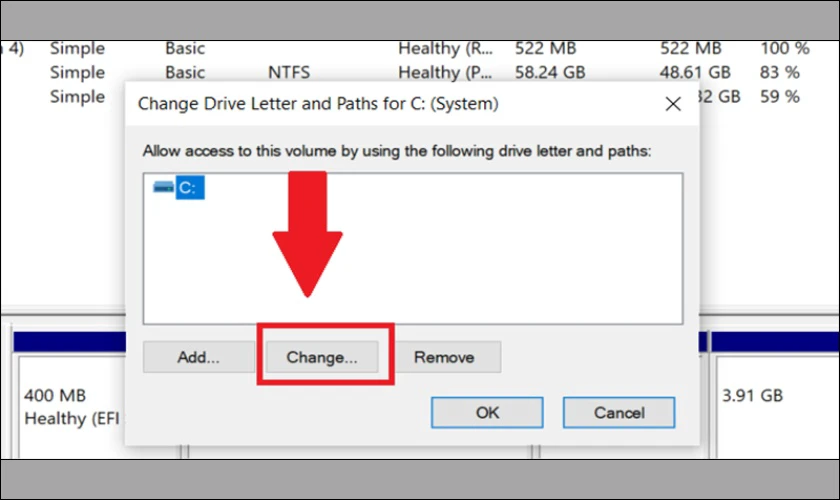Click the 100 % free value
The height and width of the screenshot is (500, 840).
(785, 48)
